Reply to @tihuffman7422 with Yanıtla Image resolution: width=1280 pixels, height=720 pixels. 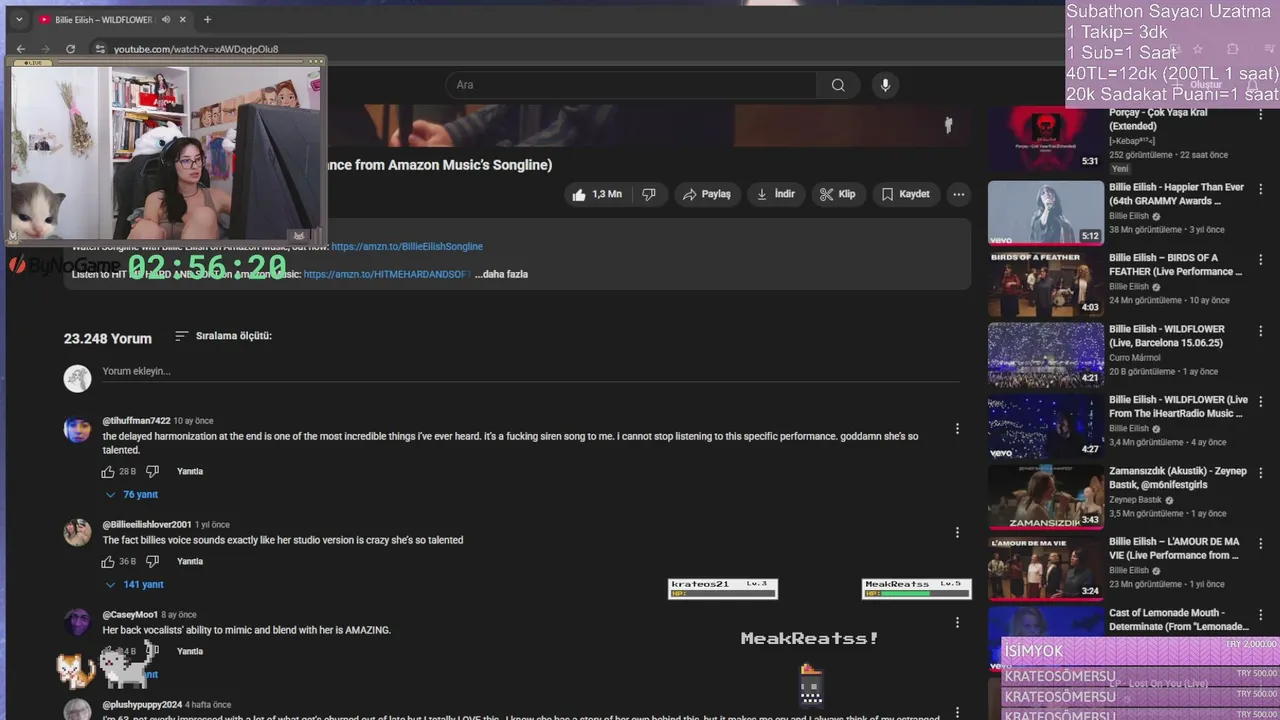[190, 471]
